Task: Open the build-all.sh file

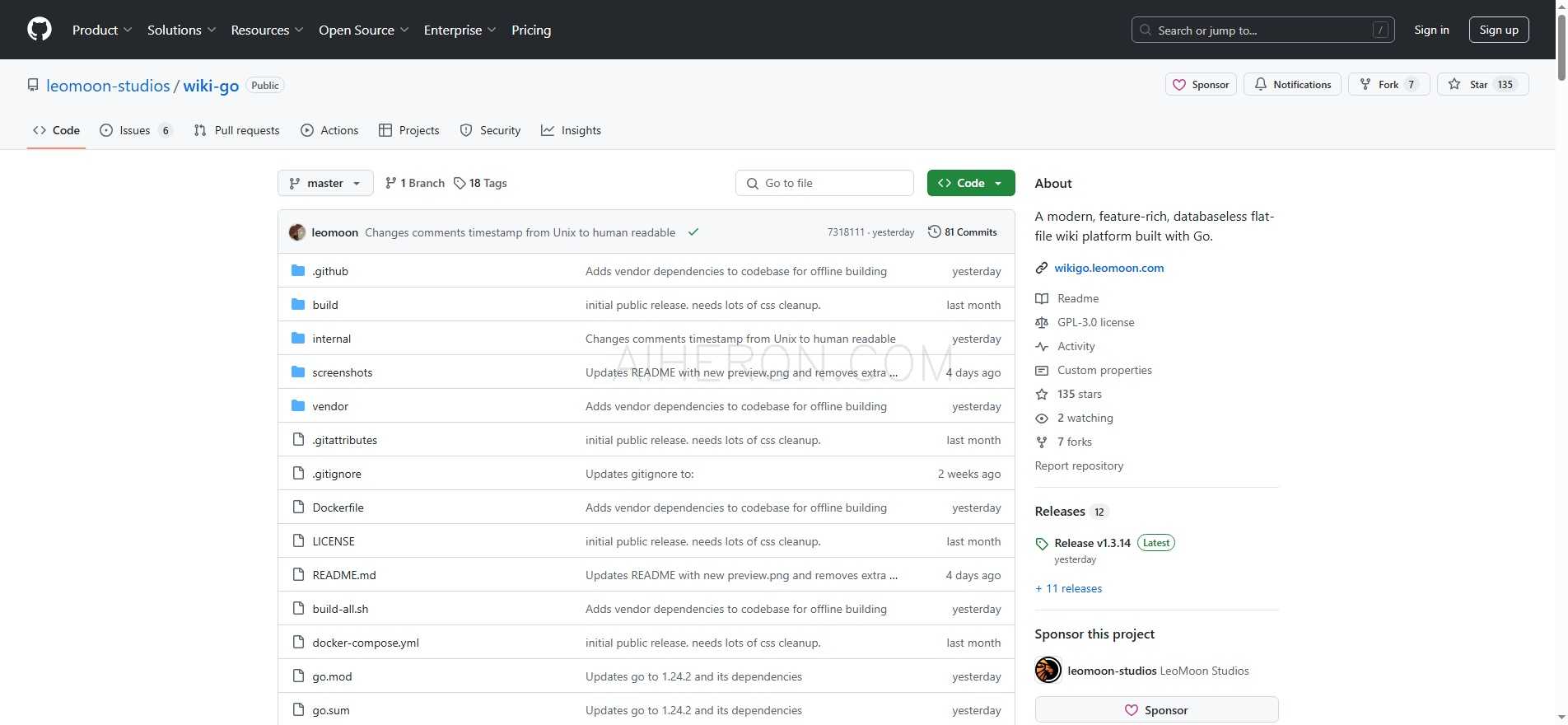Action: coord(340,609)
